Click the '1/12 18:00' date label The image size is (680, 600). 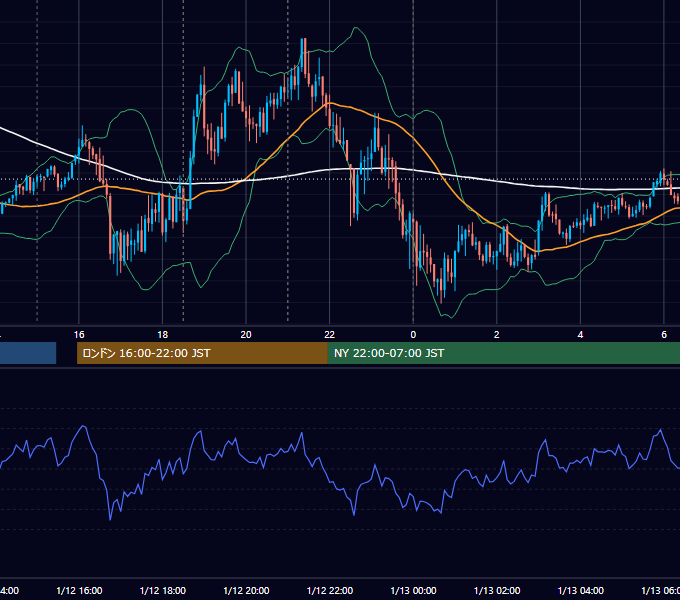(163, 591)
